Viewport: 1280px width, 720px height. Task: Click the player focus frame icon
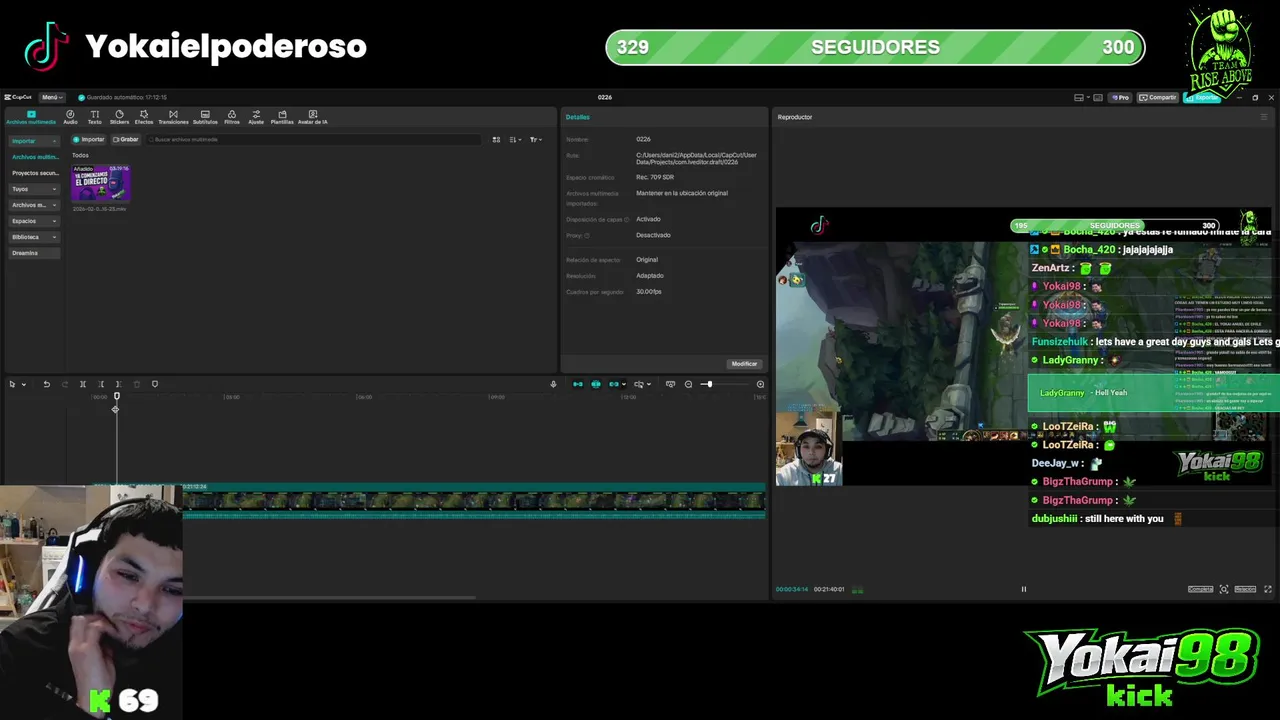(1224, 589)
